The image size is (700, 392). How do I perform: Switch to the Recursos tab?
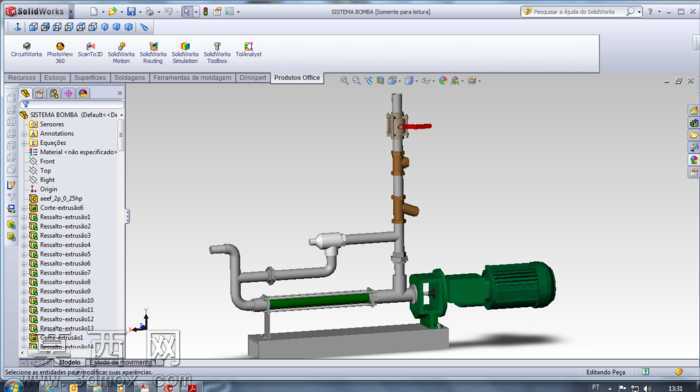pos(21,78)
